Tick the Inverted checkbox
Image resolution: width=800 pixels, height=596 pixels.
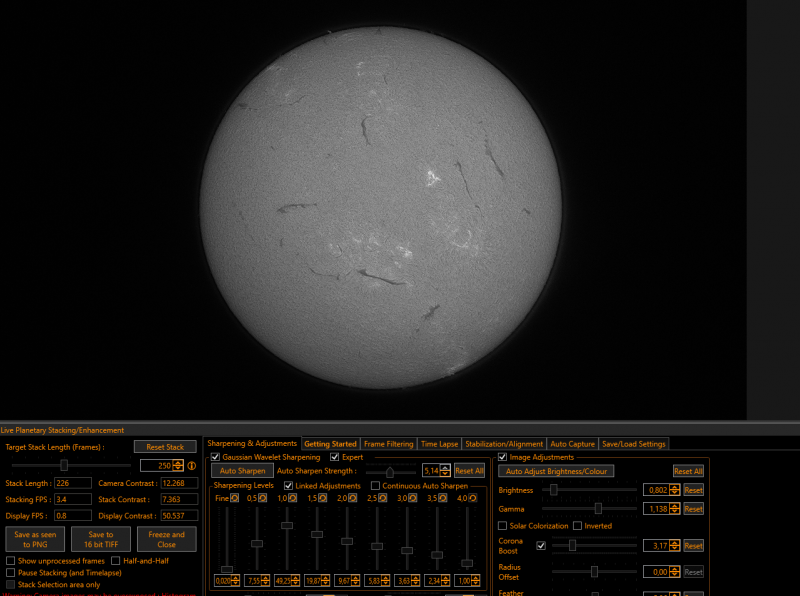click(578, 526)
